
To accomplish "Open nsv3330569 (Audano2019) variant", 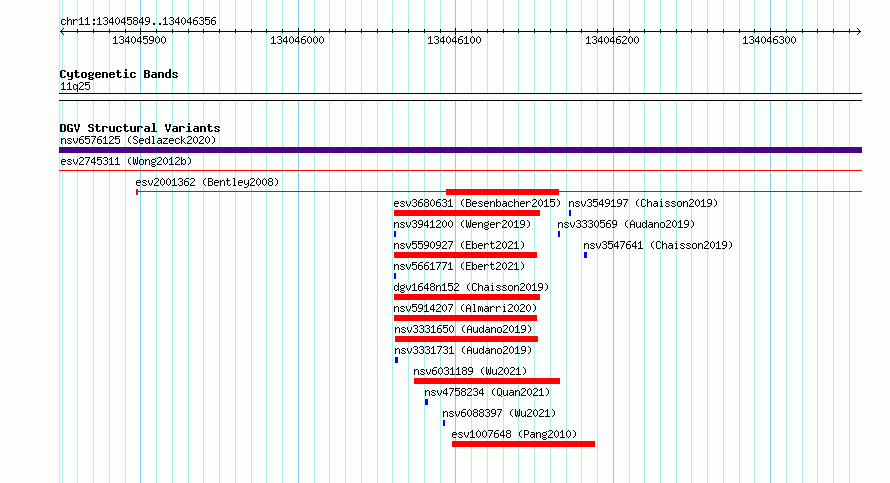I will click(626, 224).
